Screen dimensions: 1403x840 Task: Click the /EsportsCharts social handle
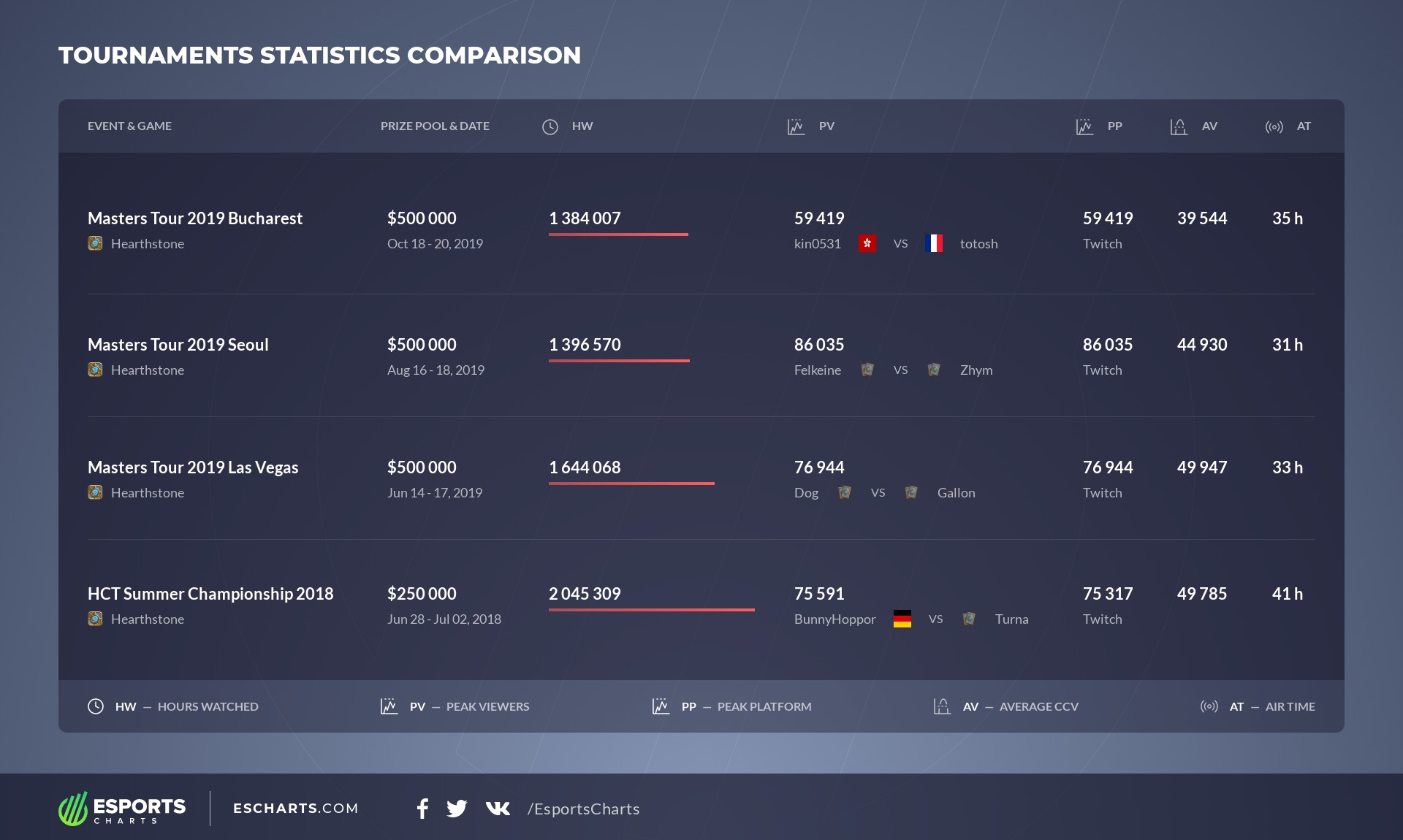click(583, 809)
